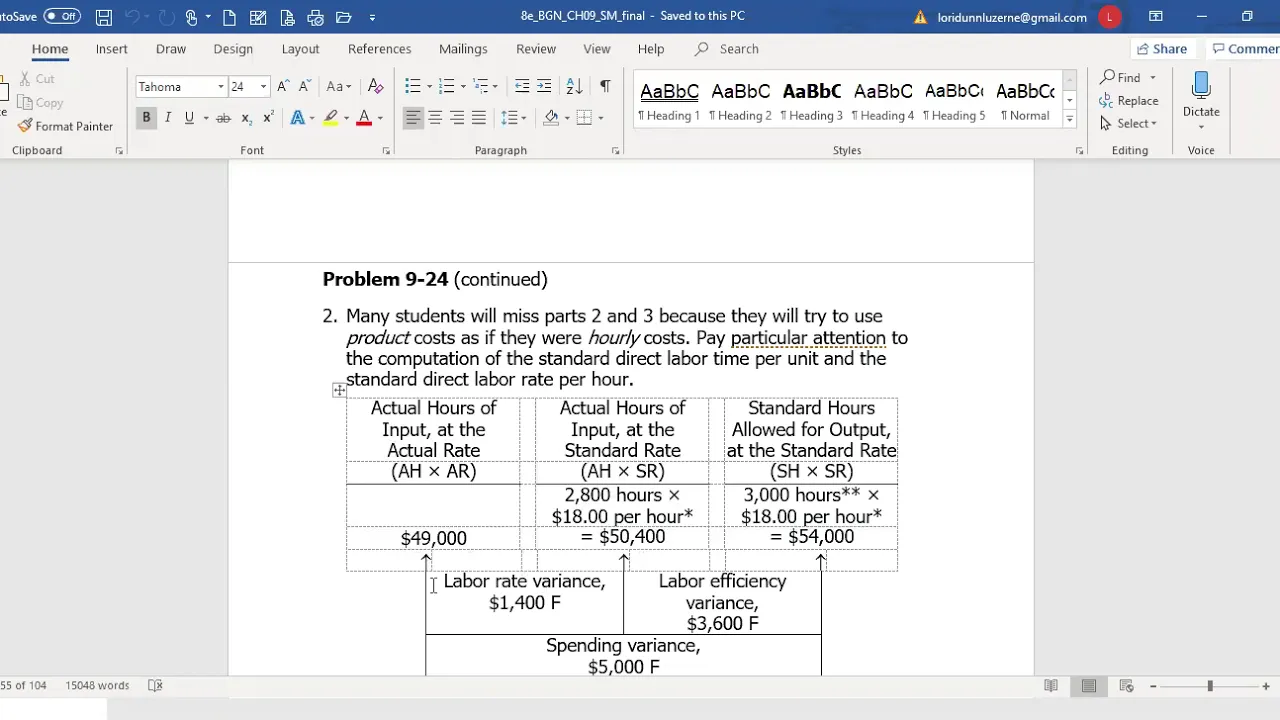
Task: Apply the Normal style
Action: coord(1025,102)
